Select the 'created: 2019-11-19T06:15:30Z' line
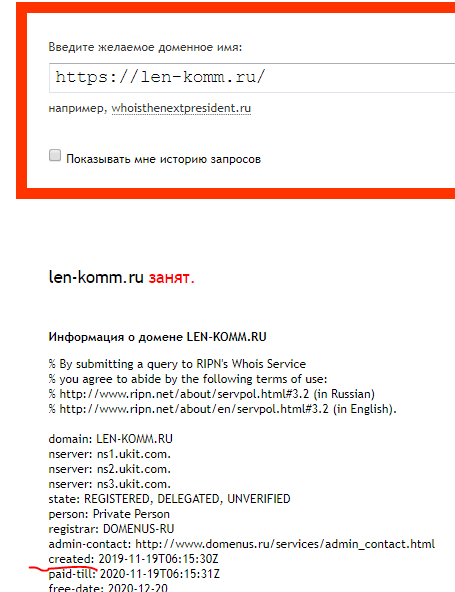 point(133,559)
